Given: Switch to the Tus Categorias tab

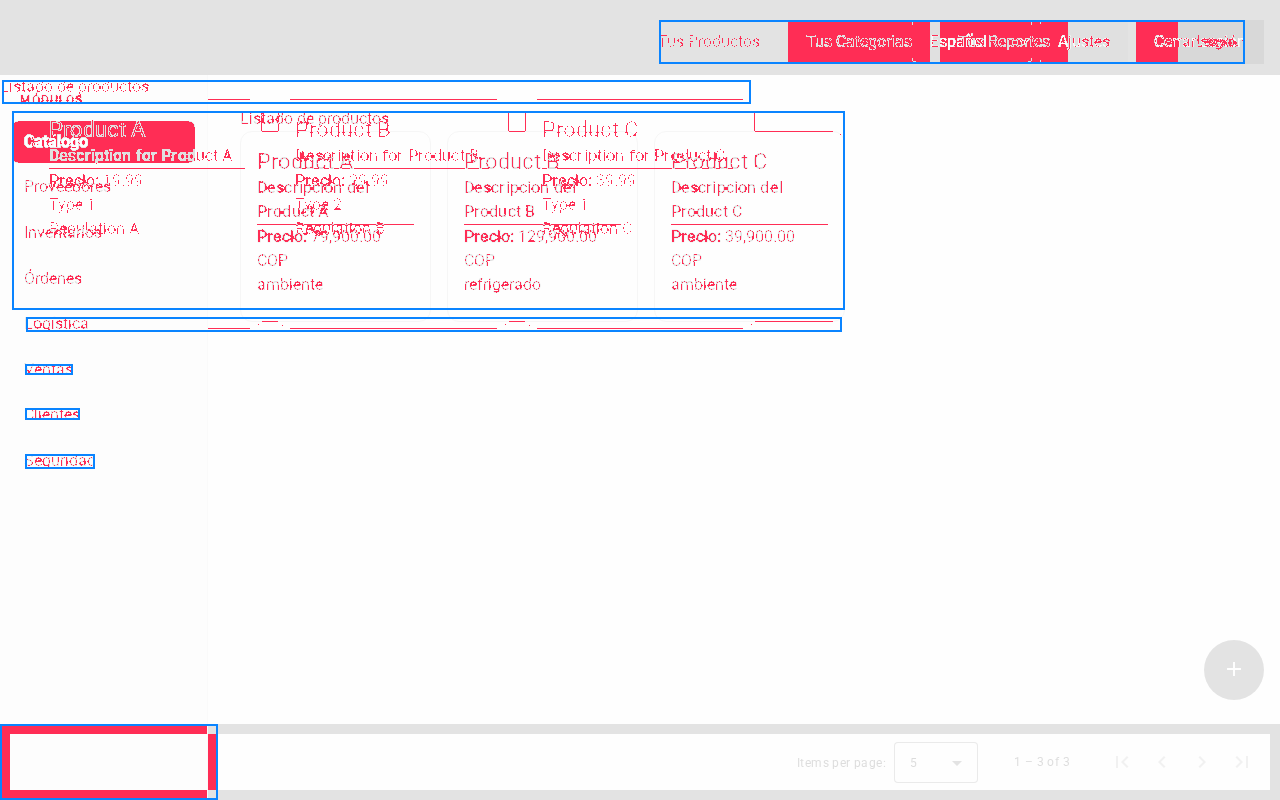Looking at the screenshot, I should (x=859, y=42).
